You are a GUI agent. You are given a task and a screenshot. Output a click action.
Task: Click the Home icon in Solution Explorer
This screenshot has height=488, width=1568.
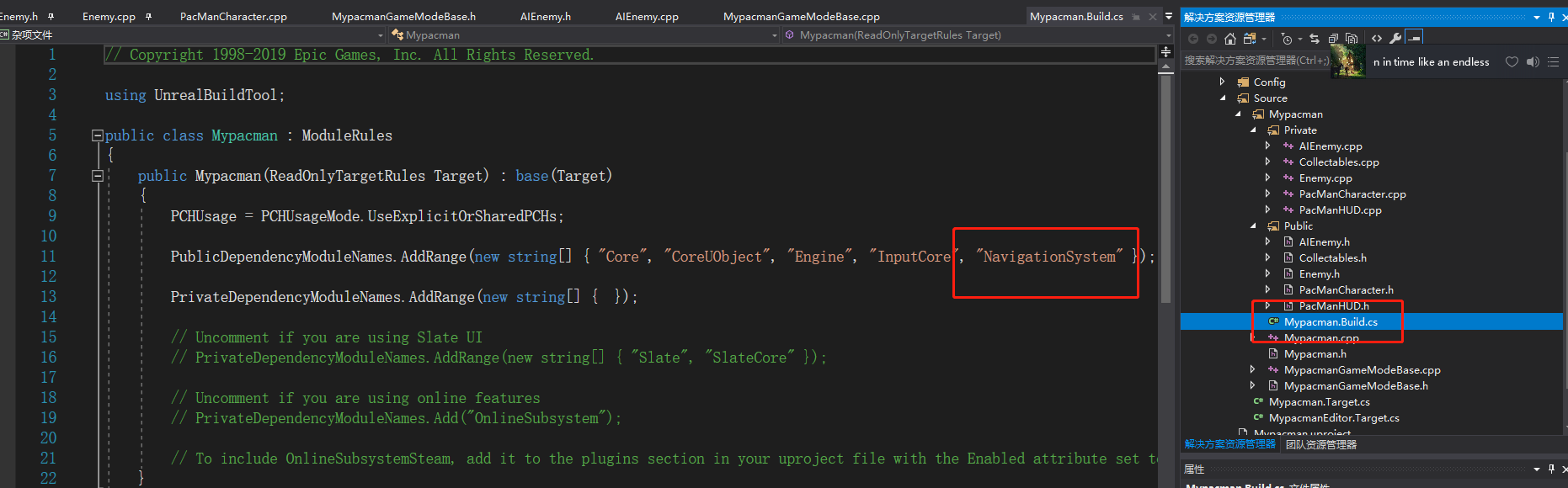coord(1230,39)
